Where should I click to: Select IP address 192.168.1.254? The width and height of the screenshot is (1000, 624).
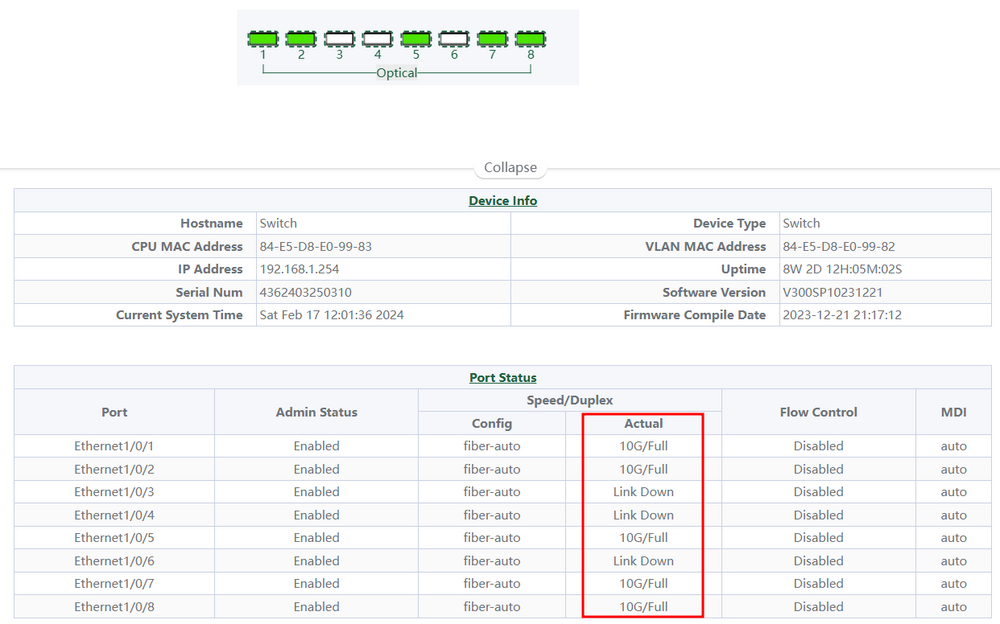pos(299,269)
